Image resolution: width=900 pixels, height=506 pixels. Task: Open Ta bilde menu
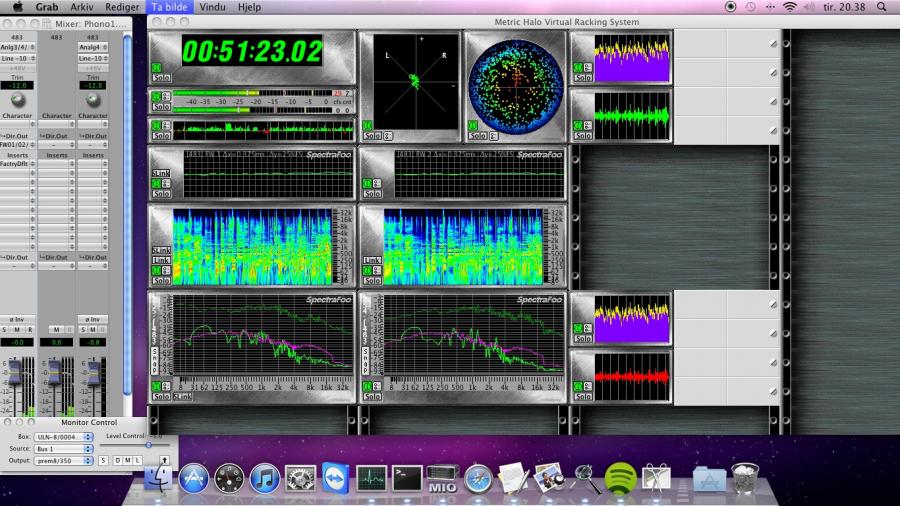169,7
